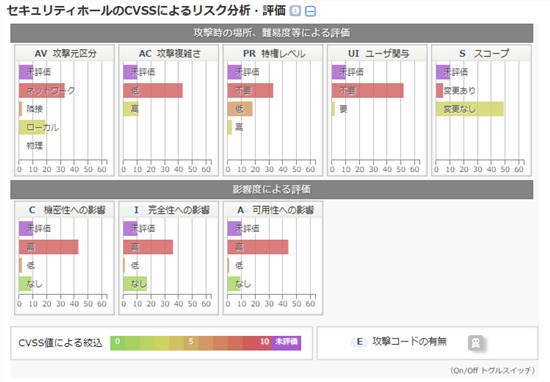The image size is (550, 382).
Task: Select the なし bar in integrity impact chart
Action: pos(135,284)
